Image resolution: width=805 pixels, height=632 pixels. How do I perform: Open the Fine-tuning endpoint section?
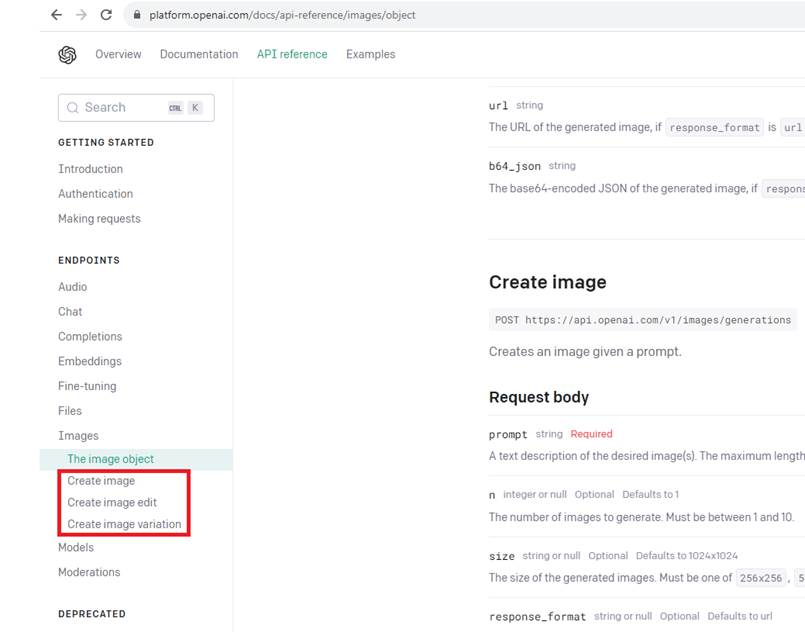coord(87,386)
